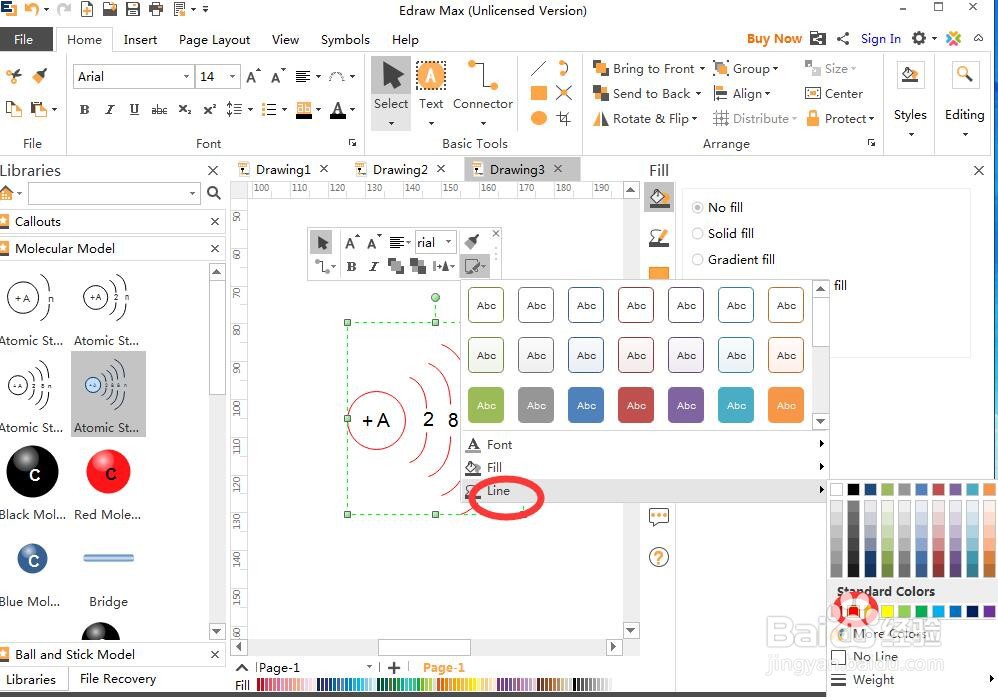Decrease font size in ribbon
Screen dimensions: 998x697
(278, 76)
